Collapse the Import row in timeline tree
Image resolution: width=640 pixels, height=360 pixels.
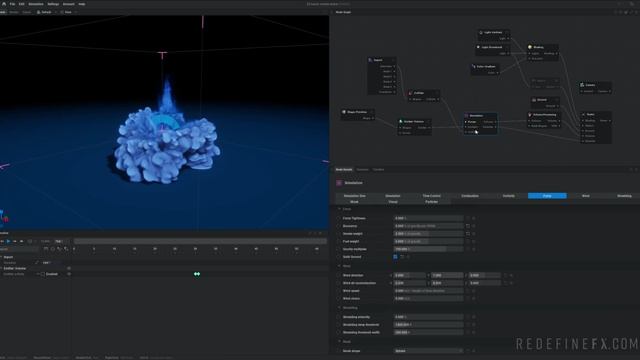[x=1, y=257]
